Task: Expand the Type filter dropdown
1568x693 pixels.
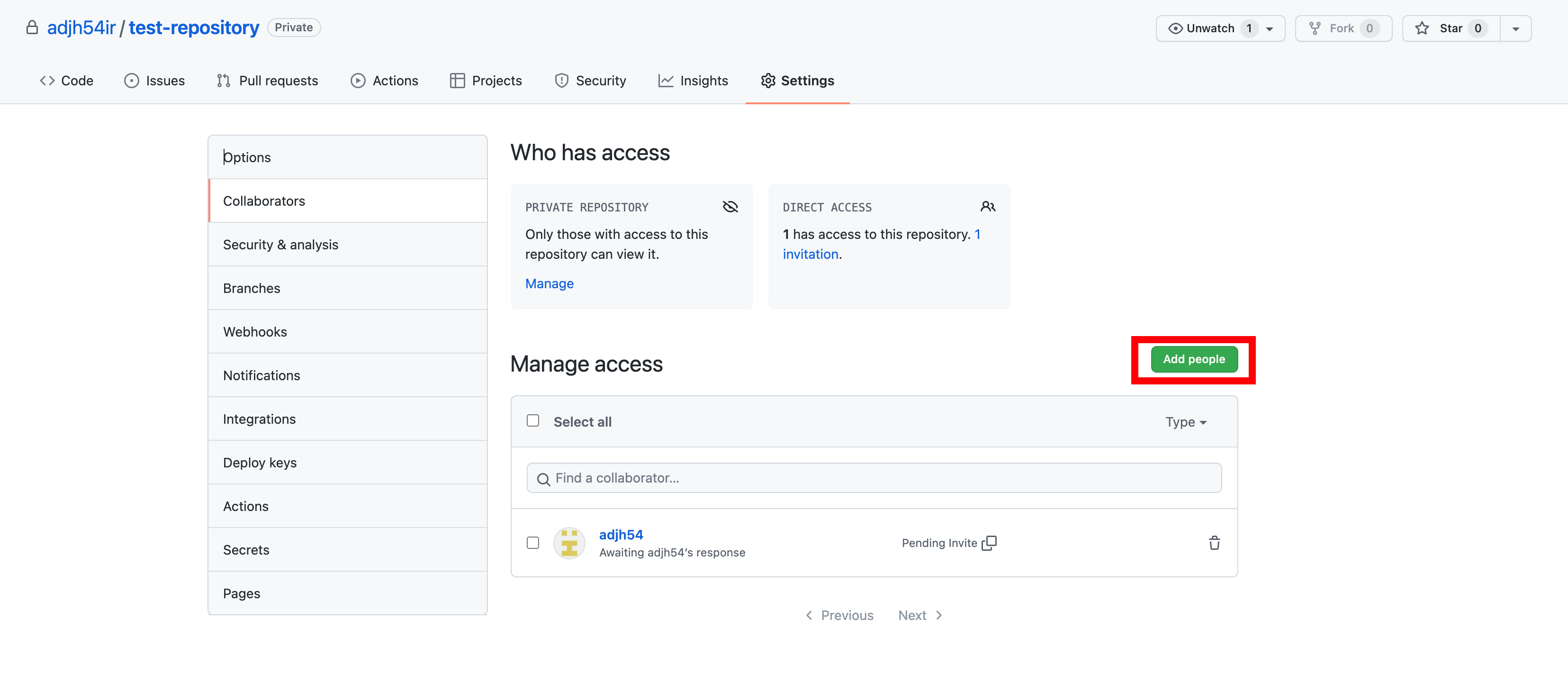Action: [1185, 422]
